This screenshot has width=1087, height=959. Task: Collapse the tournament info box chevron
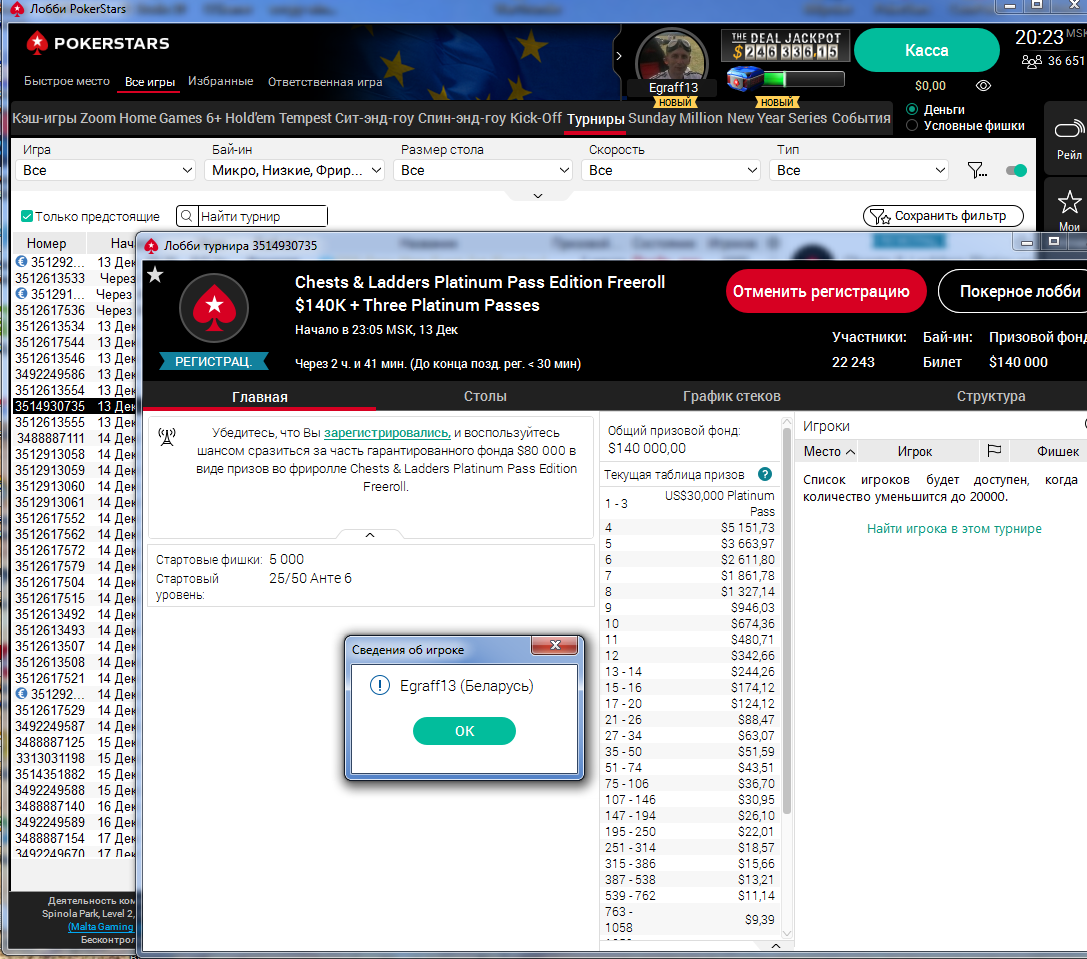coord(370,535)
